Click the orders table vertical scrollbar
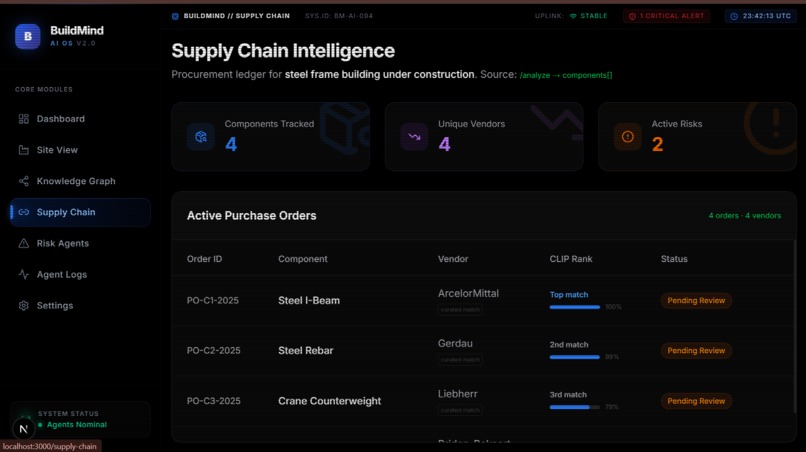806x452 pixels. pyautogui.click(x=794, y=327)
